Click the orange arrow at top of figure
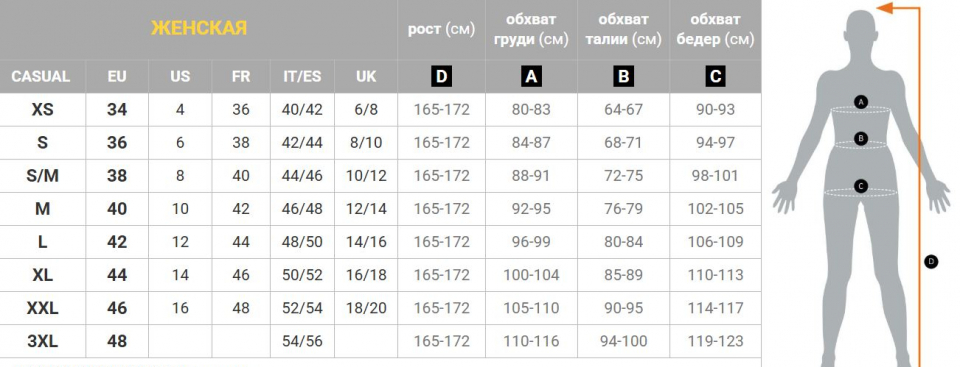 885,8
